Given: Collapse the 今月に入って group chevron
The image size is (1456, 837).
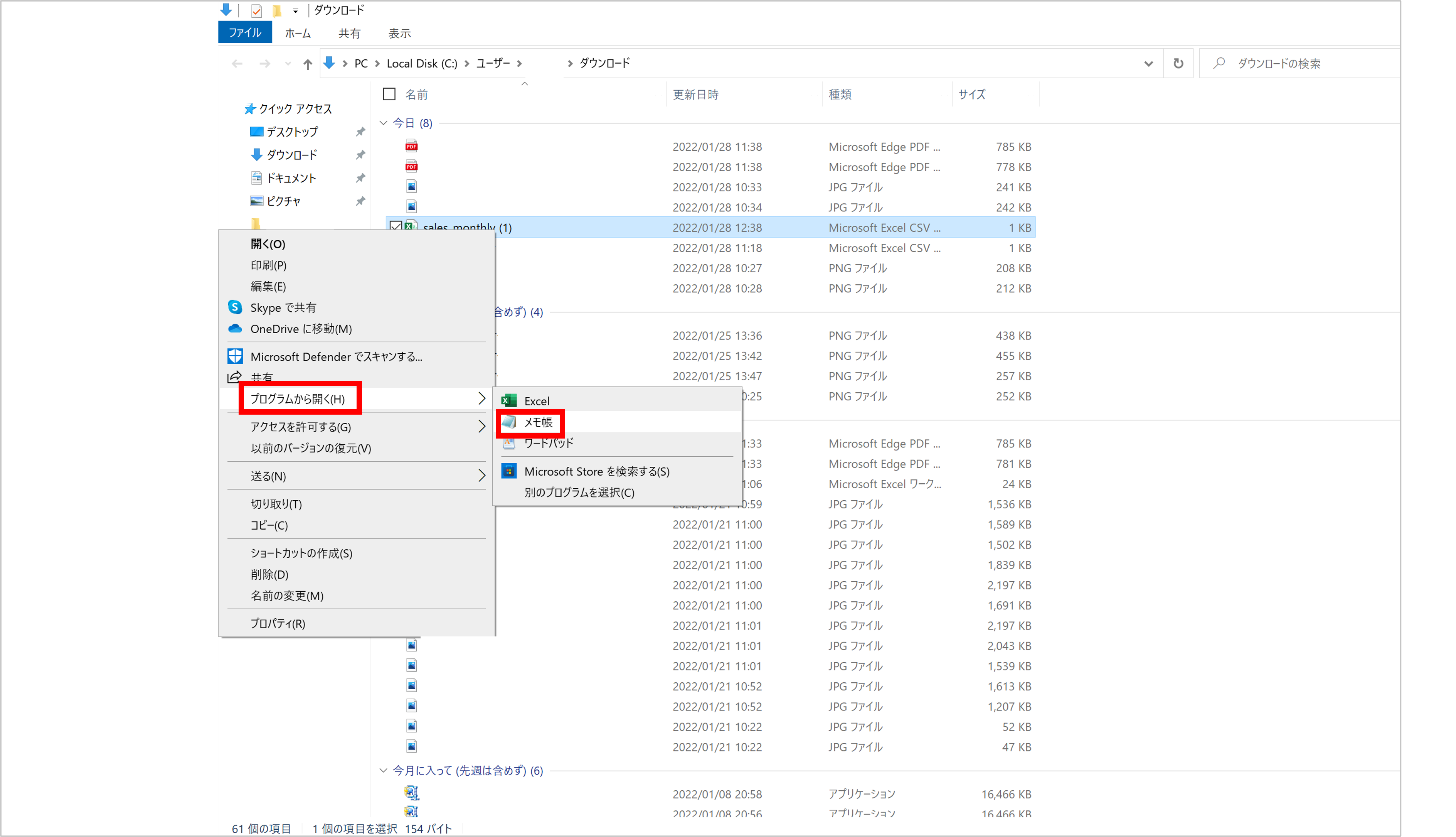Looking at the screenshot, I should [384, 770].
